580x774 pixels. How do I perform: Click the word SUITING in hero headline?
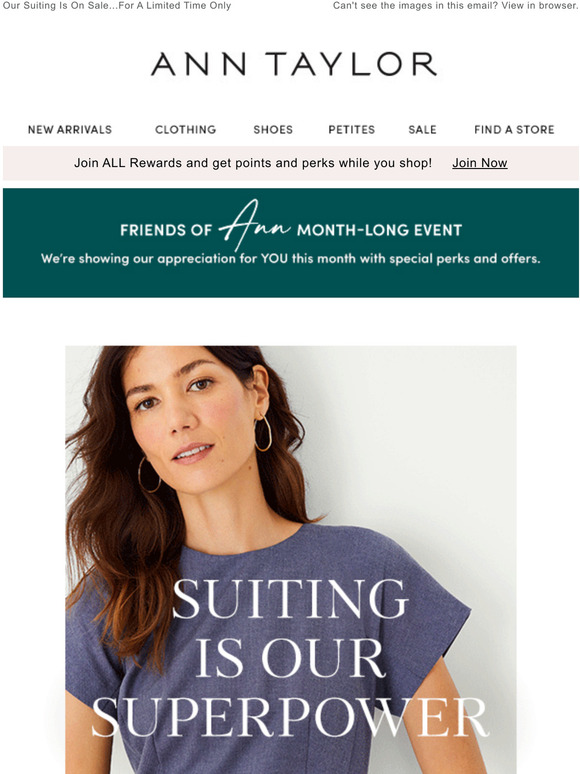[x=291, y=598]
